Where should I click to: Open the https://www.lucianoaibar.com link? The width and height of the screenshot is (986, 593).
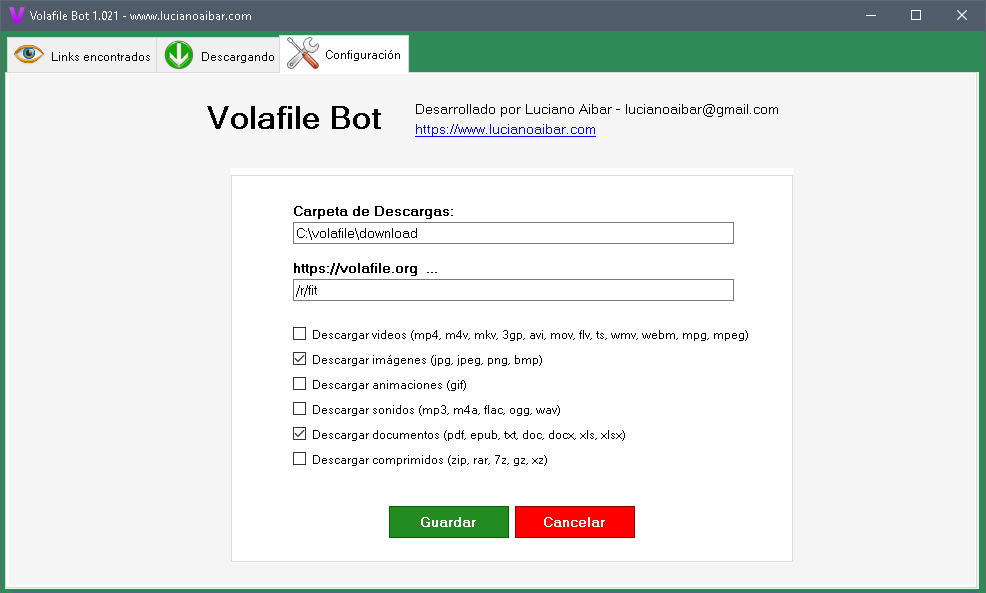(505, 130)
